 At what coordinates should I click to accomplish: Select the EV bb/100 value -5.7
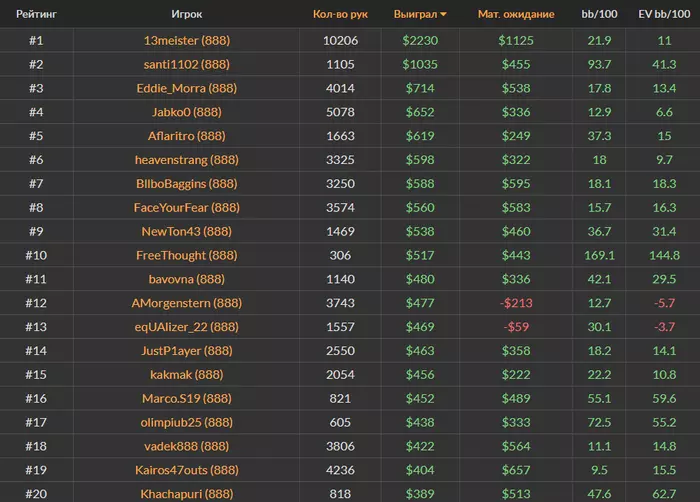tap(664, 303)
